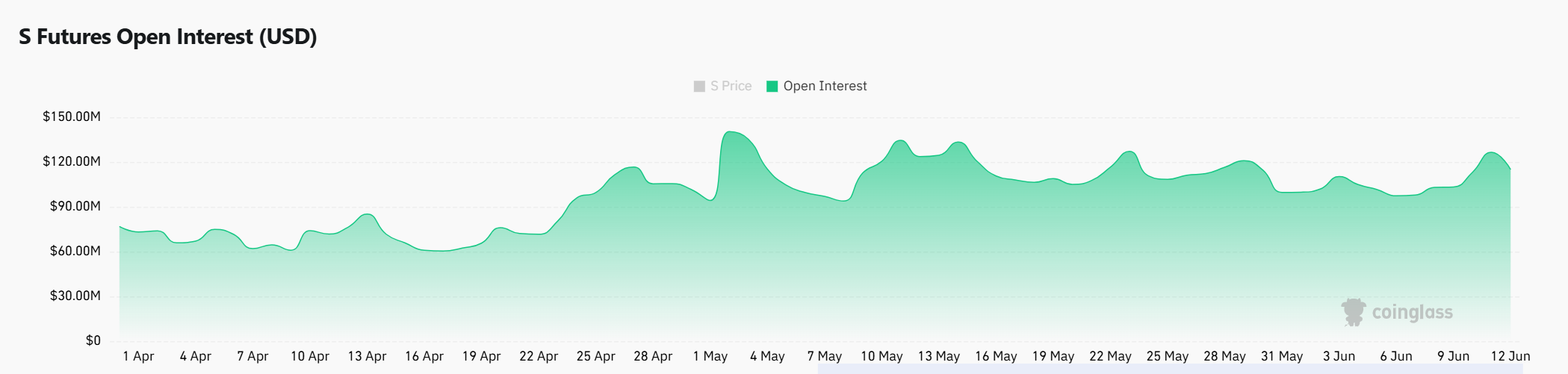Click the range selector bar below the dates

click(x=1170, y=369)
